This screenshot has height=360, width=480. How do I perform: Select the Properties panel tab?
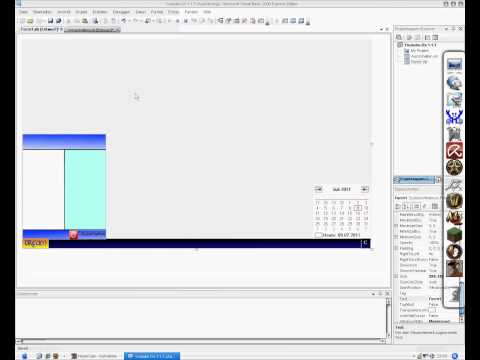tap(414, 180)
